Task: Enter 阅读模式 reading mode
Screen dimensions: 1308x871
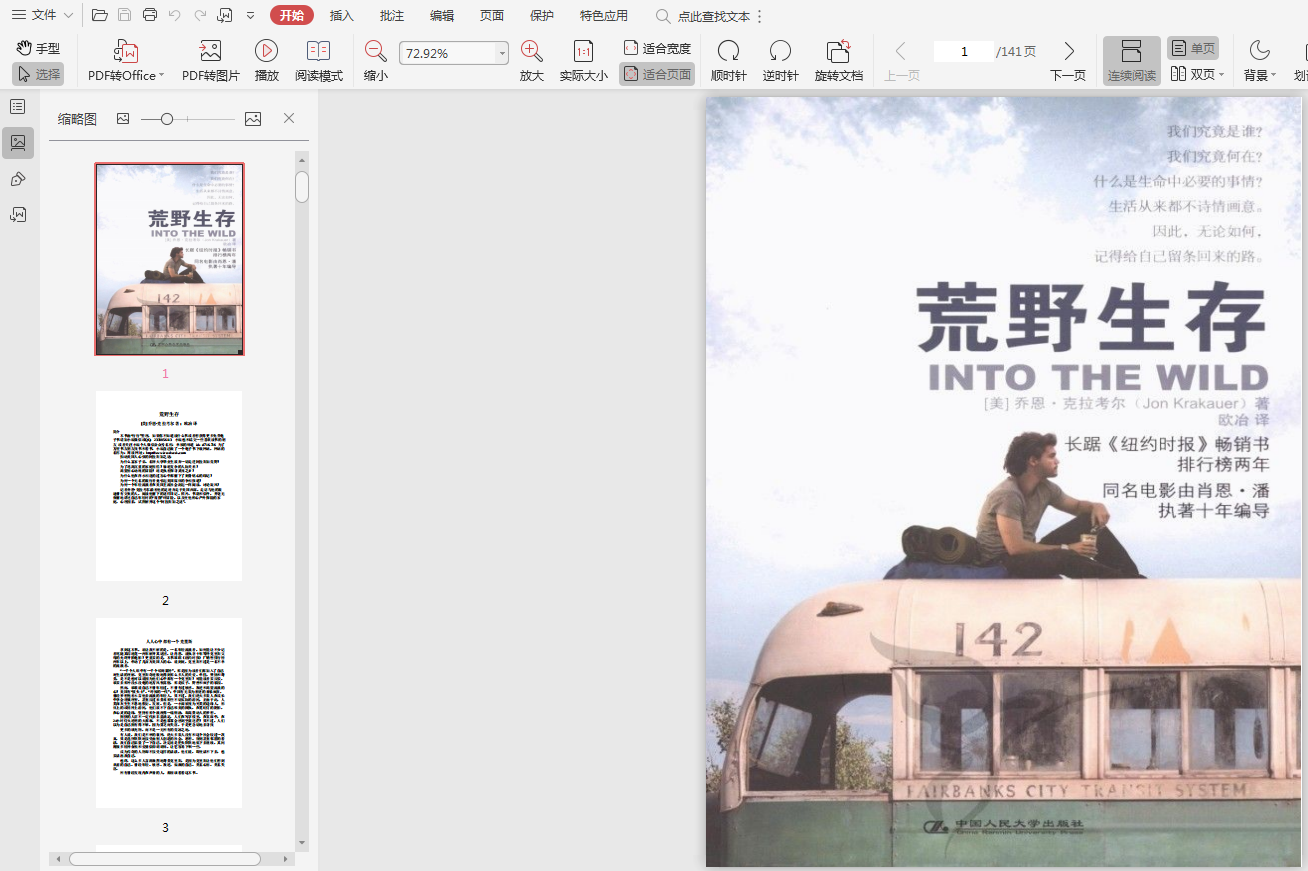Action: pos(319,61)
